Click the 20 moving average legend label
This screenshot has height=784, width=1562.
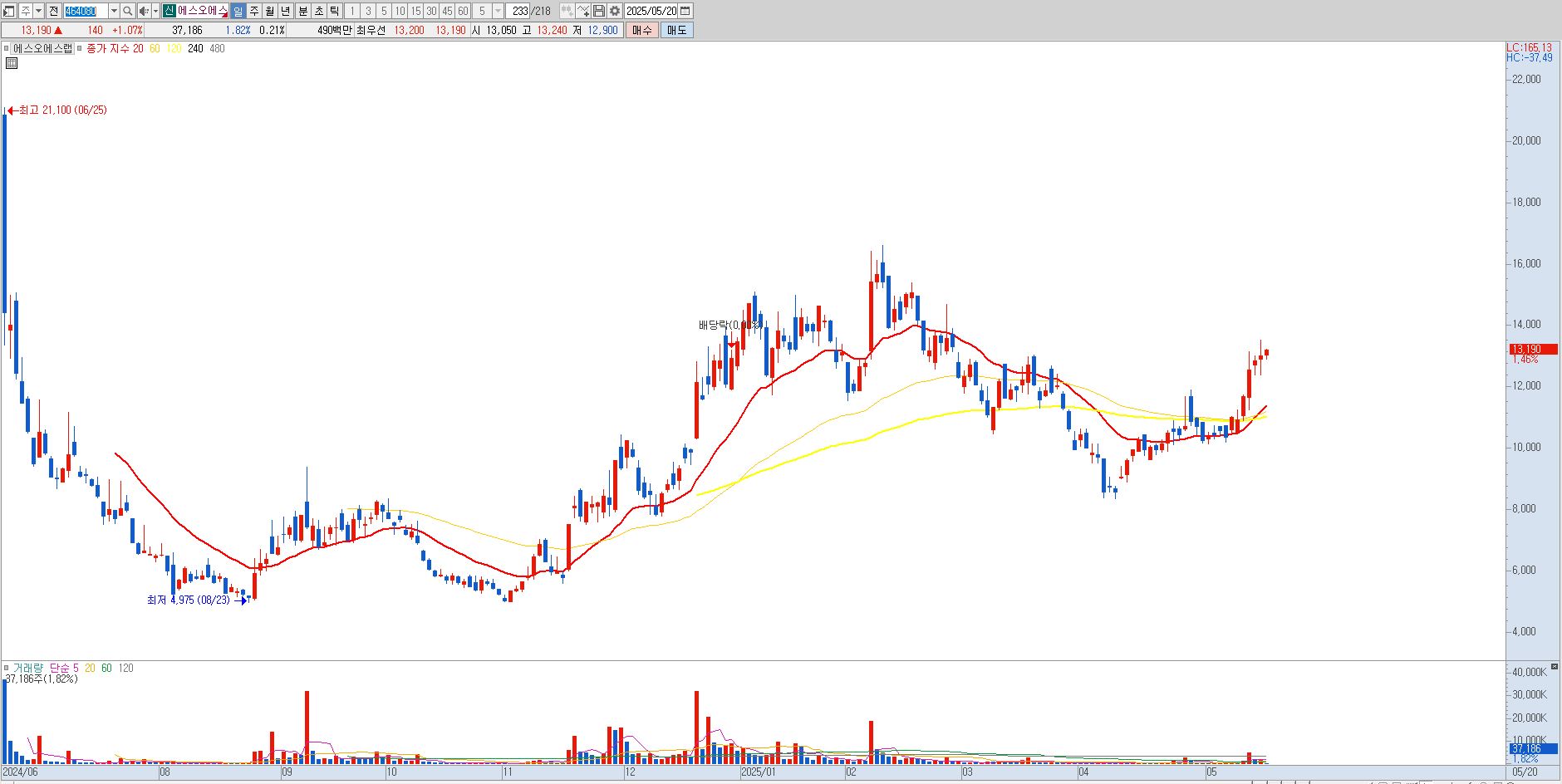point(138,49)
